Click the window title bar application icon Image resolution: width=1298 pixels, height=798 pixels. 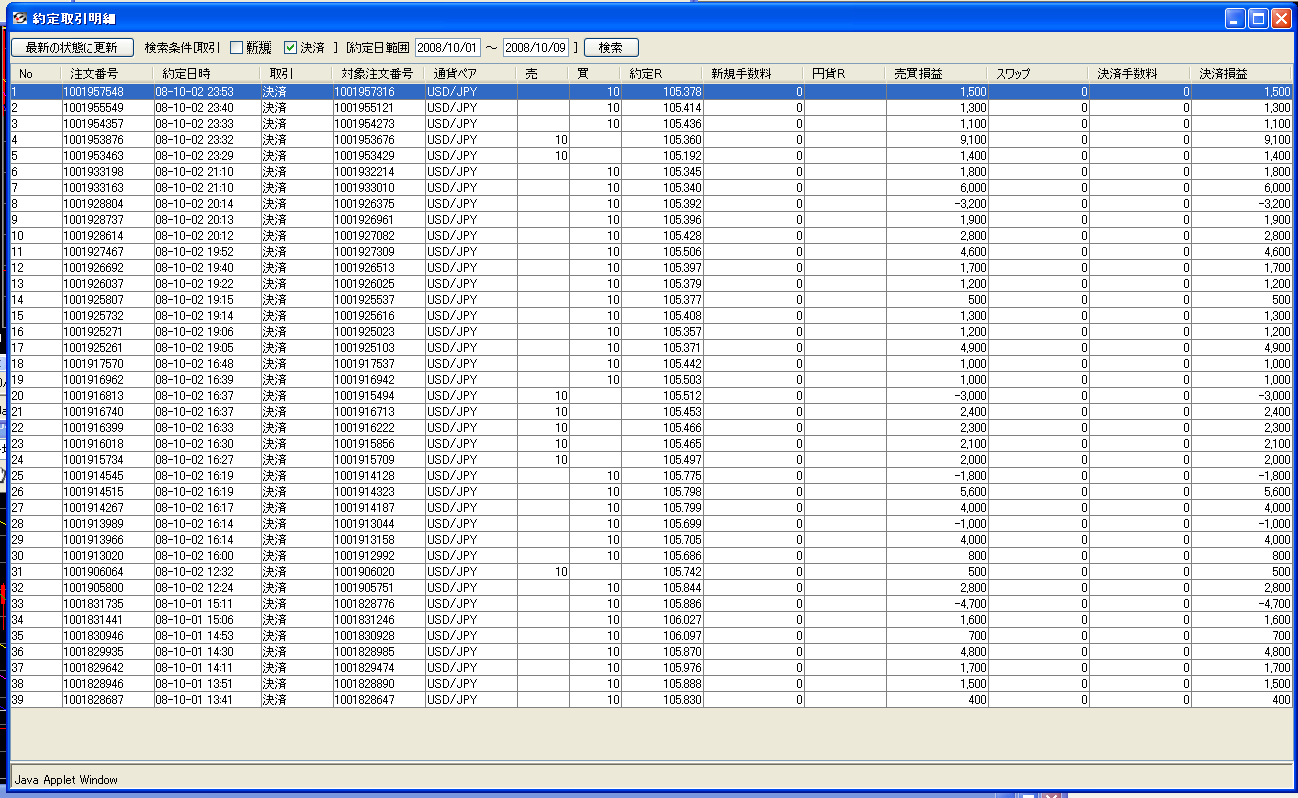tap(18, 17)
